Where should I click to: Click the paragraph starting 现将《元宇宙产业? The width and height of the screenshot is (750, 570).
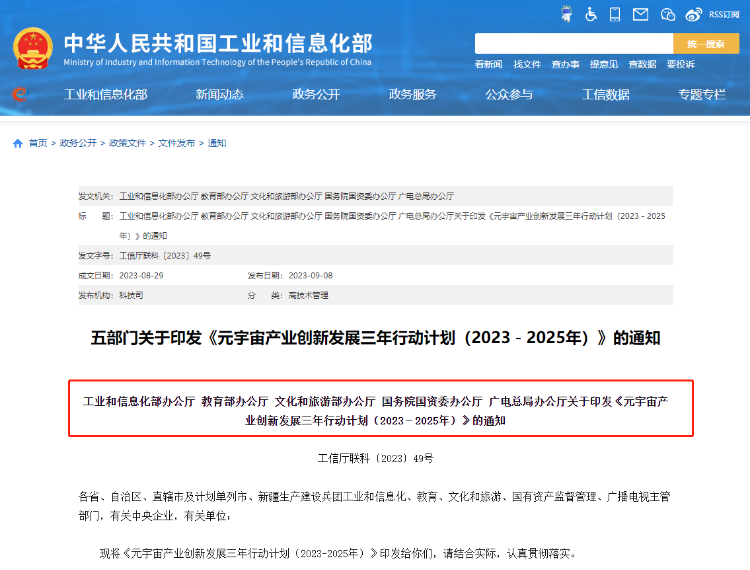pyautogui.click(x=337, y=554)
